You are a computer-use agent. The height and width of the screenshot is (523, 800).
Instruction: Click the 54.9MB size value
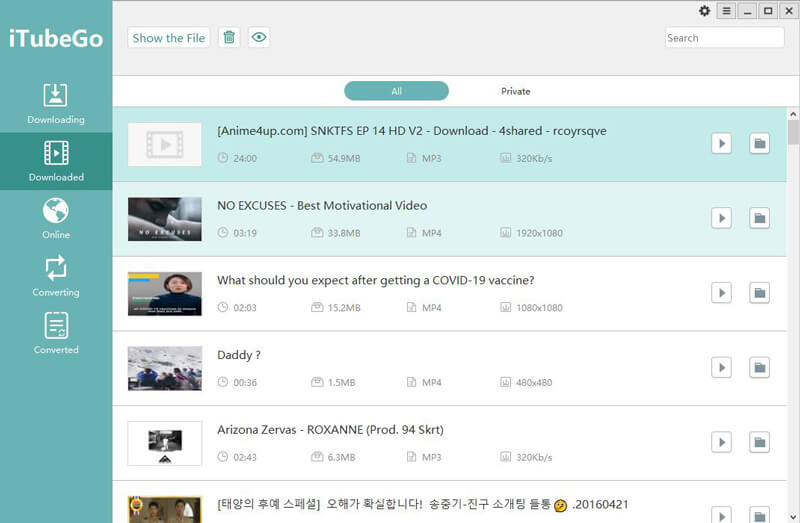pyautogui.click(x=344, y=159)
